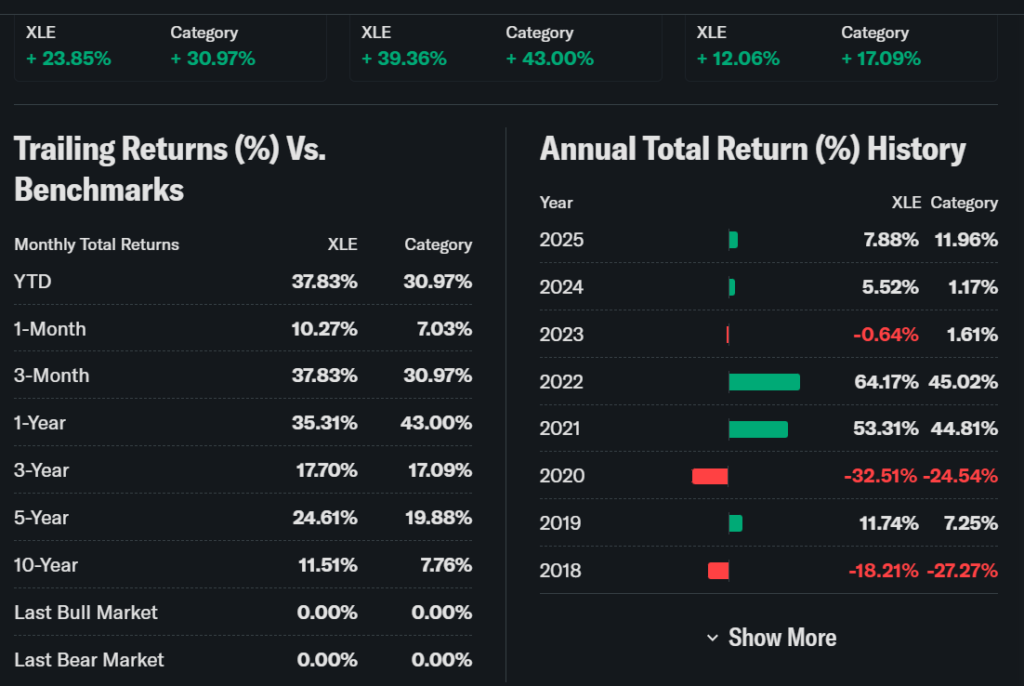
Task: Click the 2018 red return bar
Action: pos(718,571)
